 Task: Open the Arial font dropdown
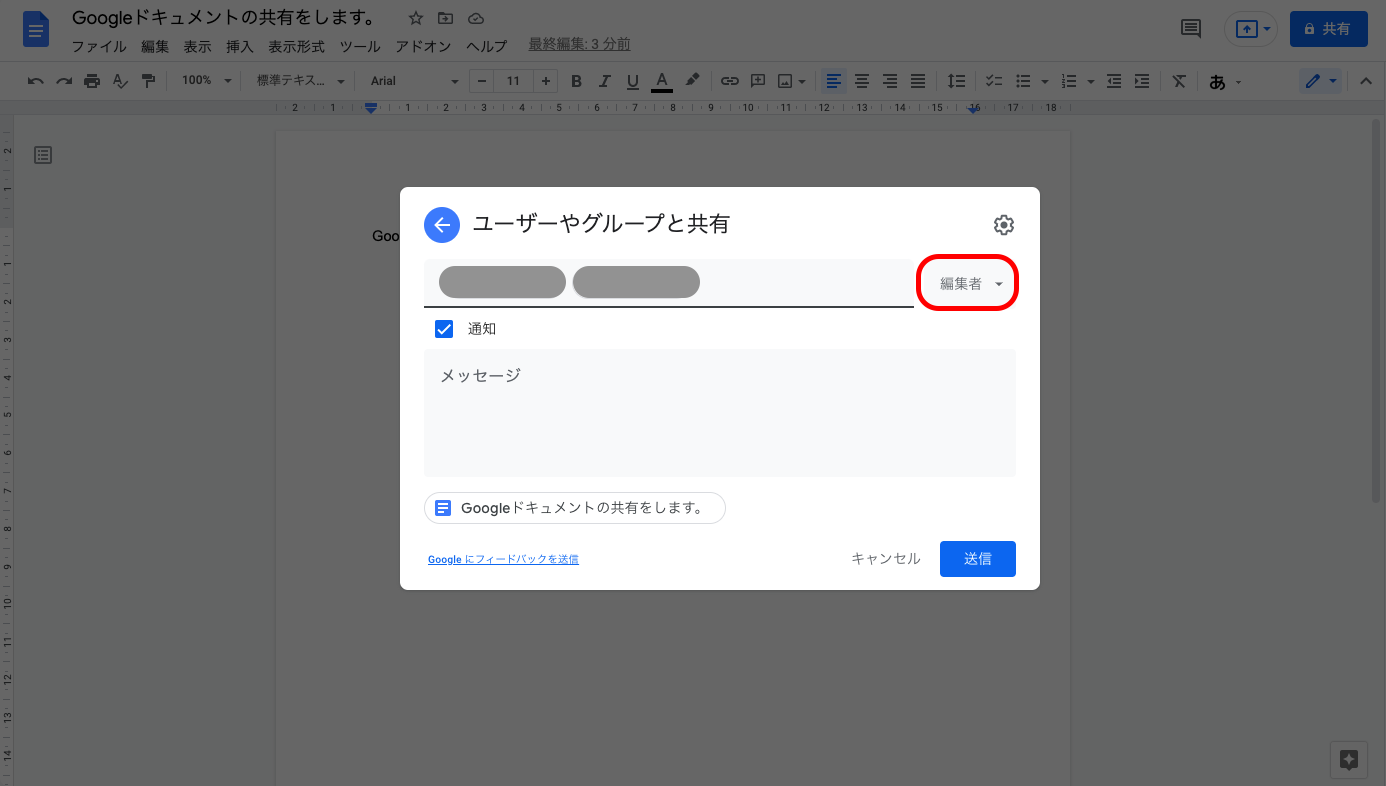tap(414, 81)
